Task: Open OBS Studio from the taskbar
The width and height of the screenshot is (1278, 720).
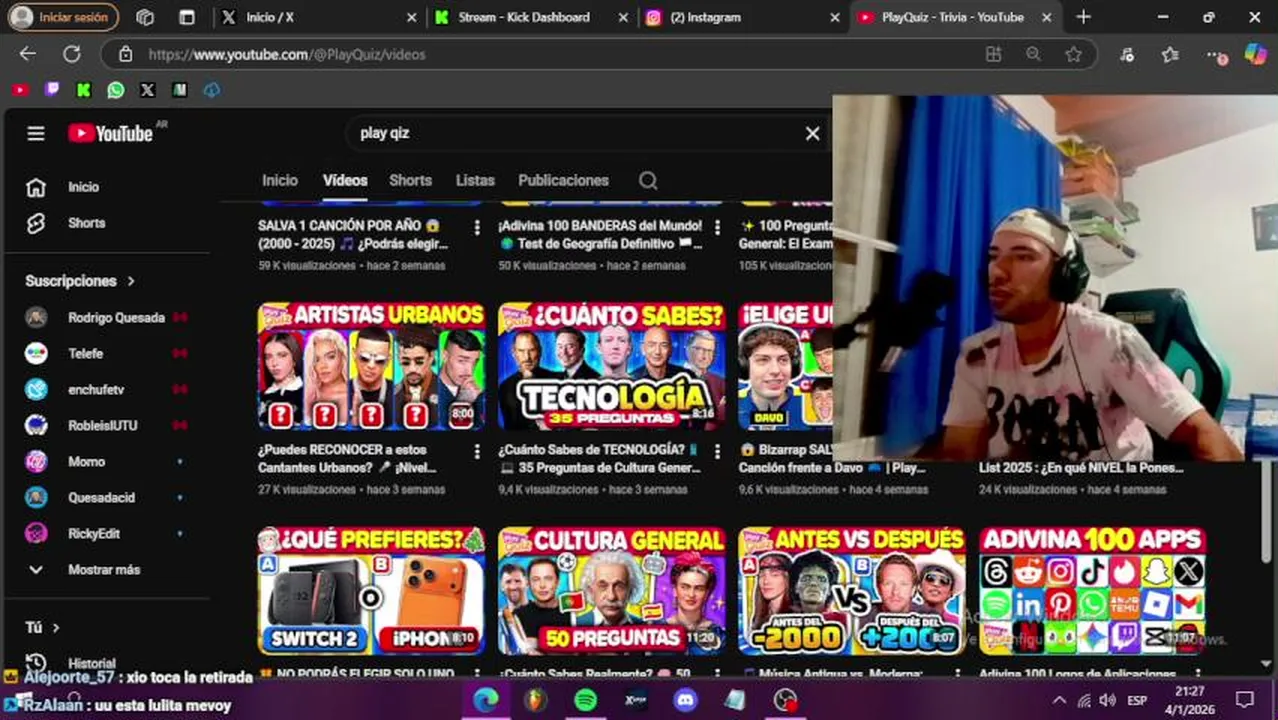Action: pyautogui.click(x=785, y=700)
